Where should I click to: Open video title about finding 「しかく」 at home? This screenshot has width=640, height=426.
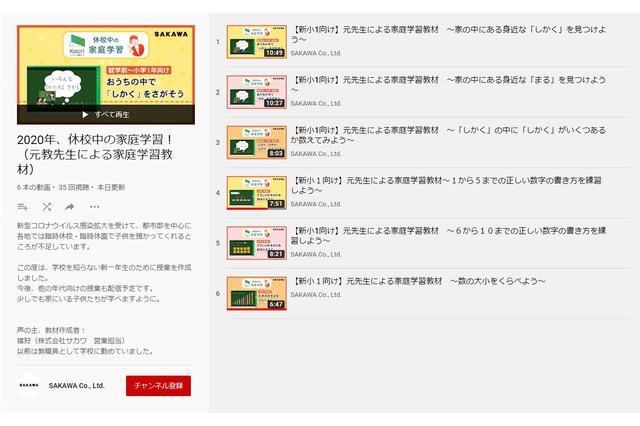(x=448, y=34)
